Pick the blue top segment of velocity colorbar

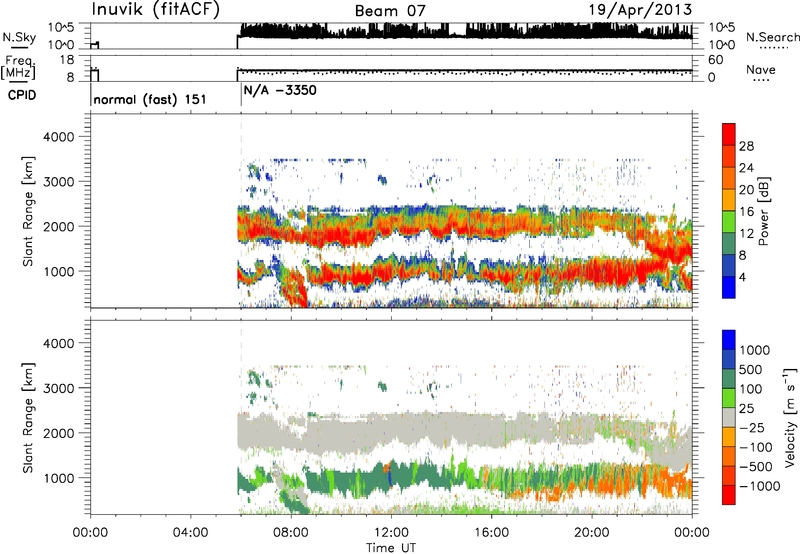click(x=729, y=340)
